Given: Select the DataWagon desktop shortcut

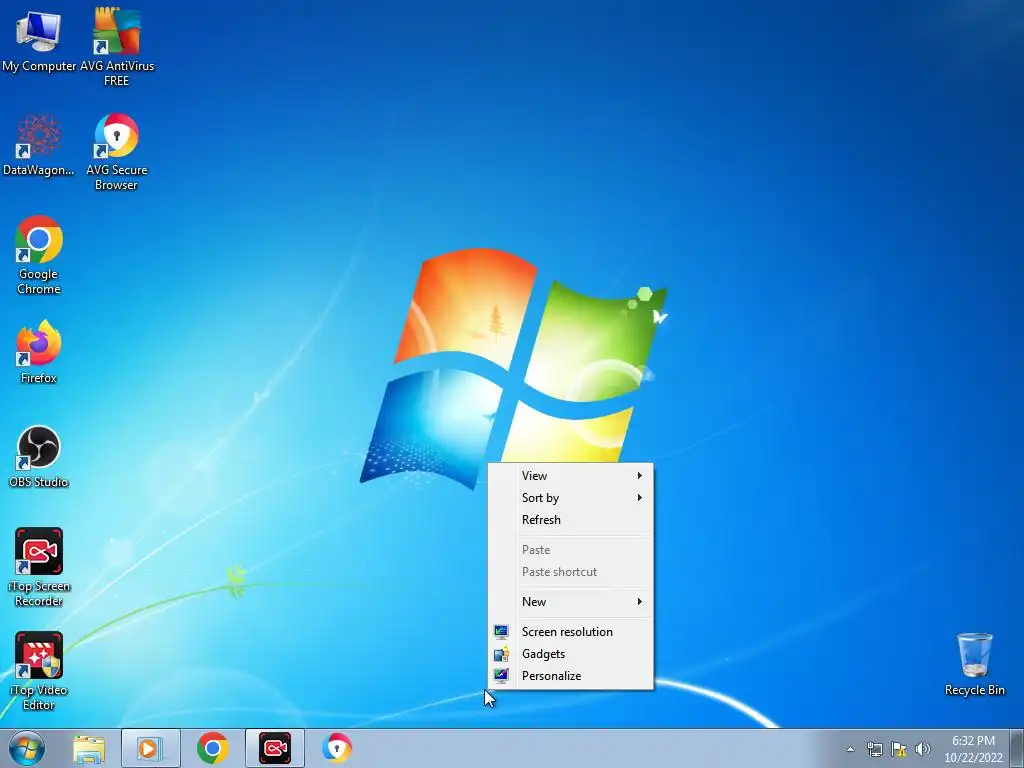Looking at the screenshot, I should [39, 145].
